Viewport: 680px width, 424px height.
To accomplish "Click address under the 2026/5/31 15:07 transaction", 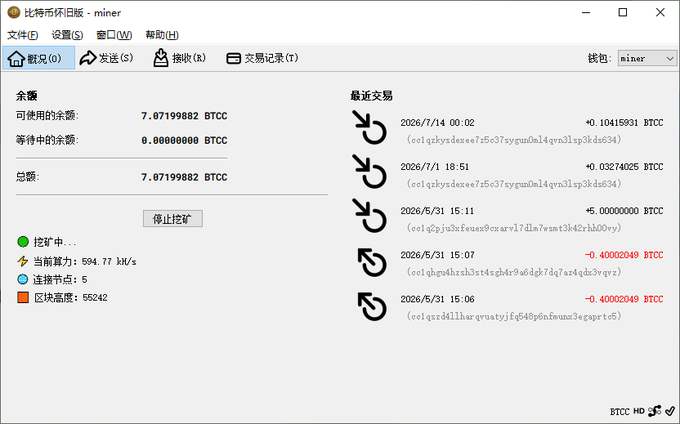I will click(514, 272).
